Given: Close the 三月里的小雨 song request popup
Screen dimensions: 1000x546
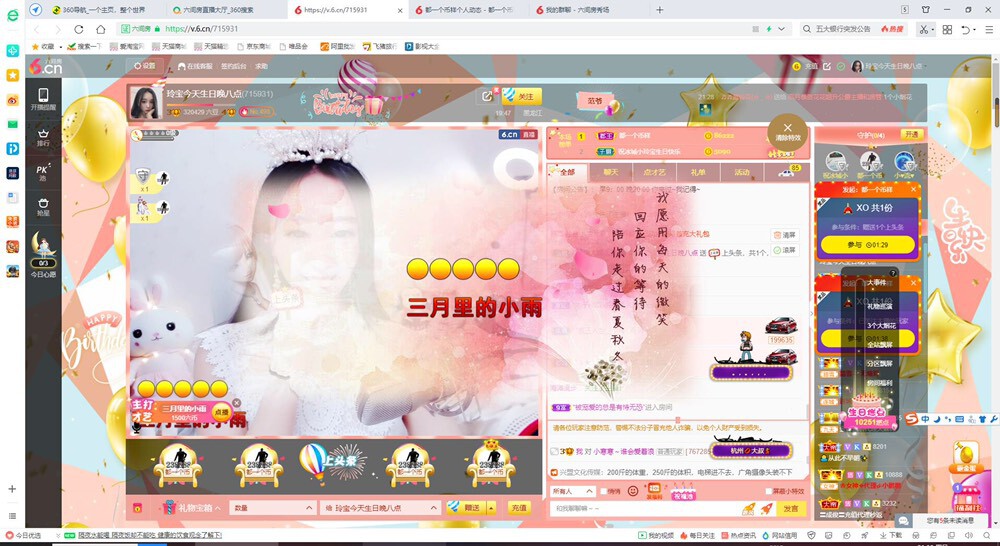Looking at the screenshot, I should (237, 402).
